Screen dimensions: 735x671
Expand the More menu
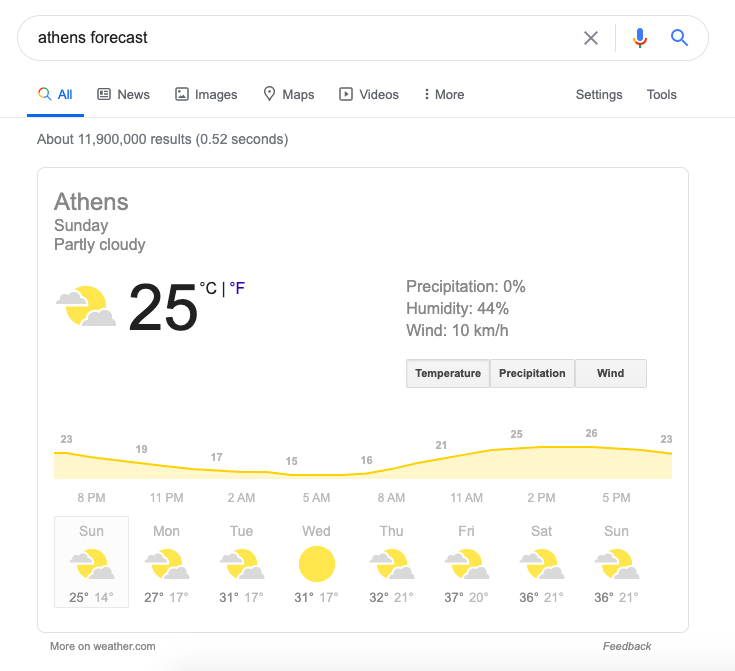click(x=443, y=94)
